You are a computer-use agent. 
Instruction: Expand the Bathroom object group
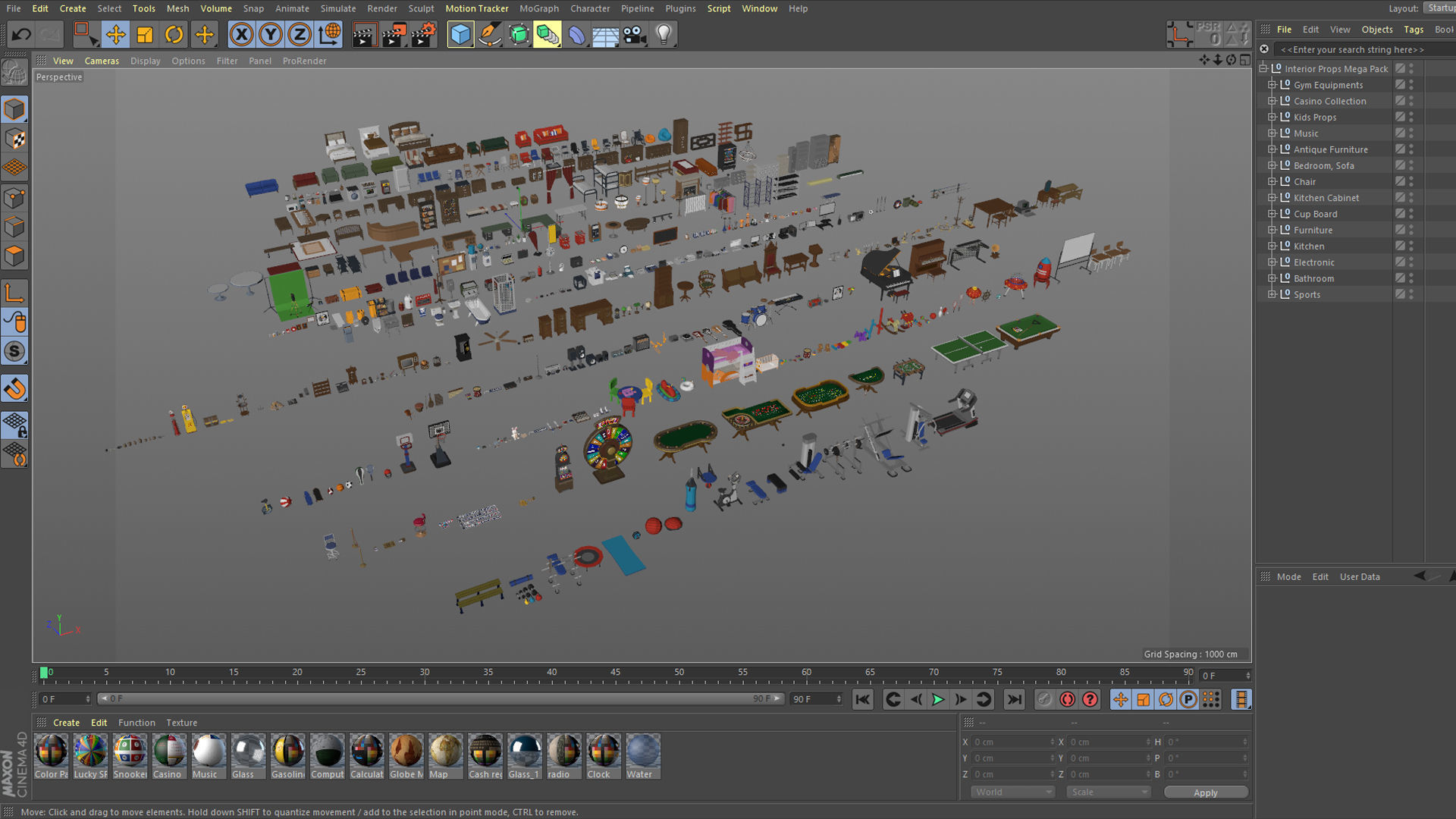point(1272,278)
